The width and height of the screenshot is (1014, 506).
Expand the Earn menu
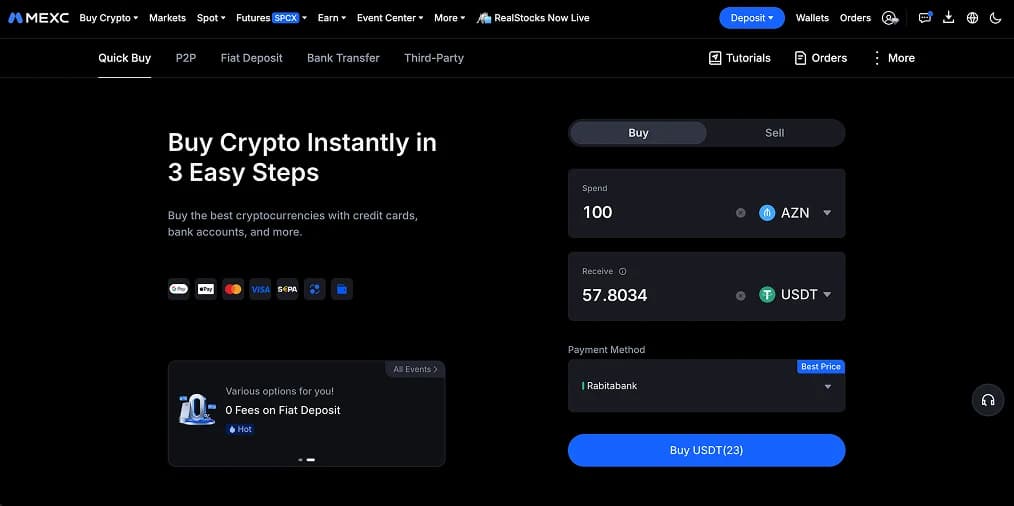pos(332,18)
